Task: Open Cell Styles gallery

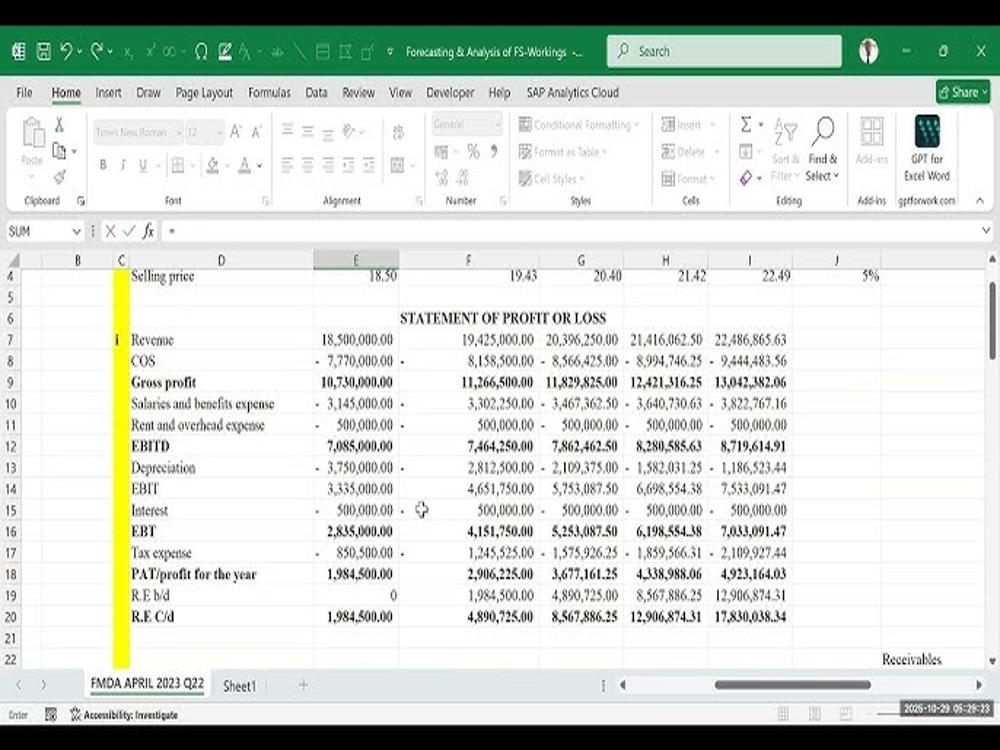Action: pyautogui.click(x=552, y=179)
